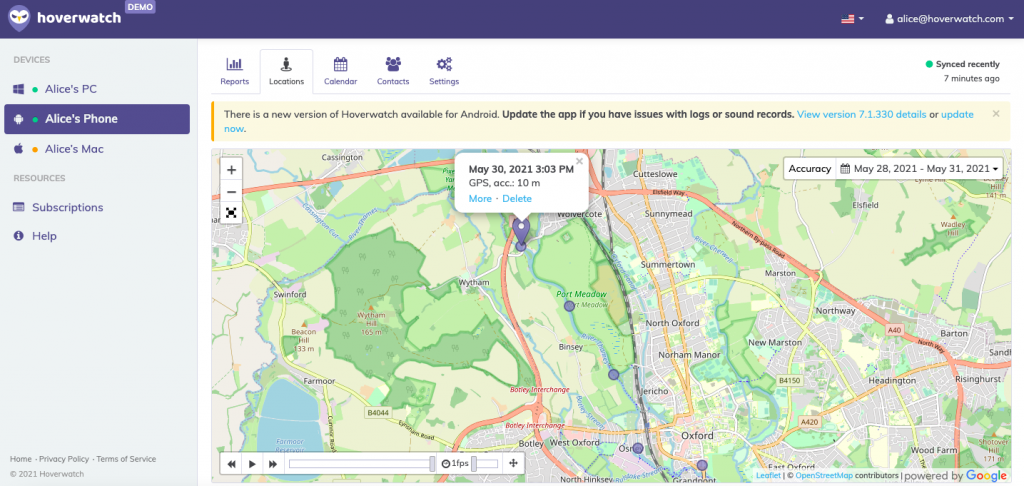Click the selected purple location pin
Viewport: 1024px width, 486px height.
(520, 231)
